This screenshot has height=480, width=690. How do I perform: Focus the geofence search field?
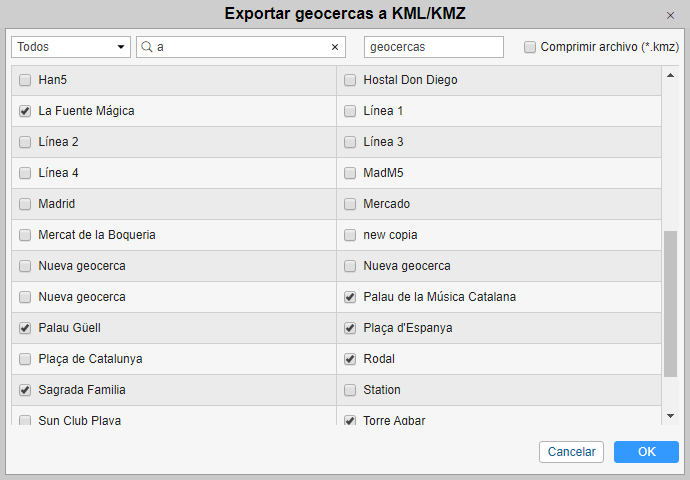(242, 47)
